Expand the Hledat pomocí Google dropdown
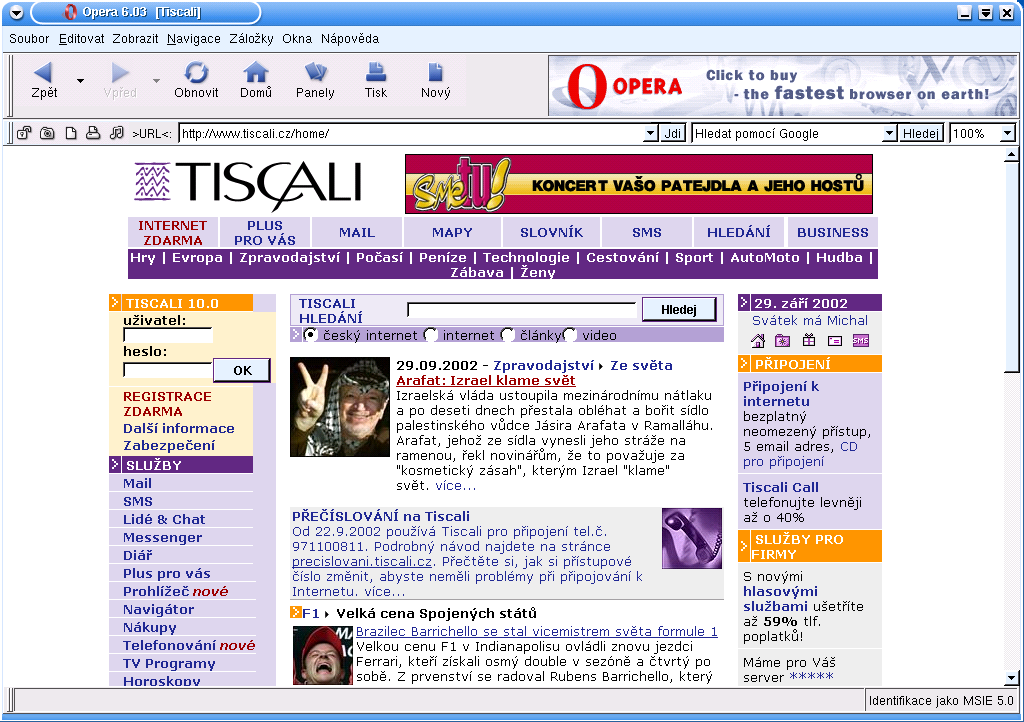The width and height of the screenshot is (1024, 722). point(889,133)
